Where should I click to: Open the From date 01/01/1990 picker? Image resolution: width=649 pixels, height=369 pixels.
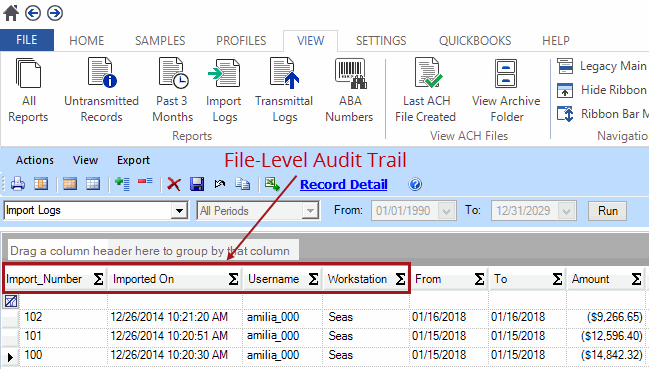point(446,211)
